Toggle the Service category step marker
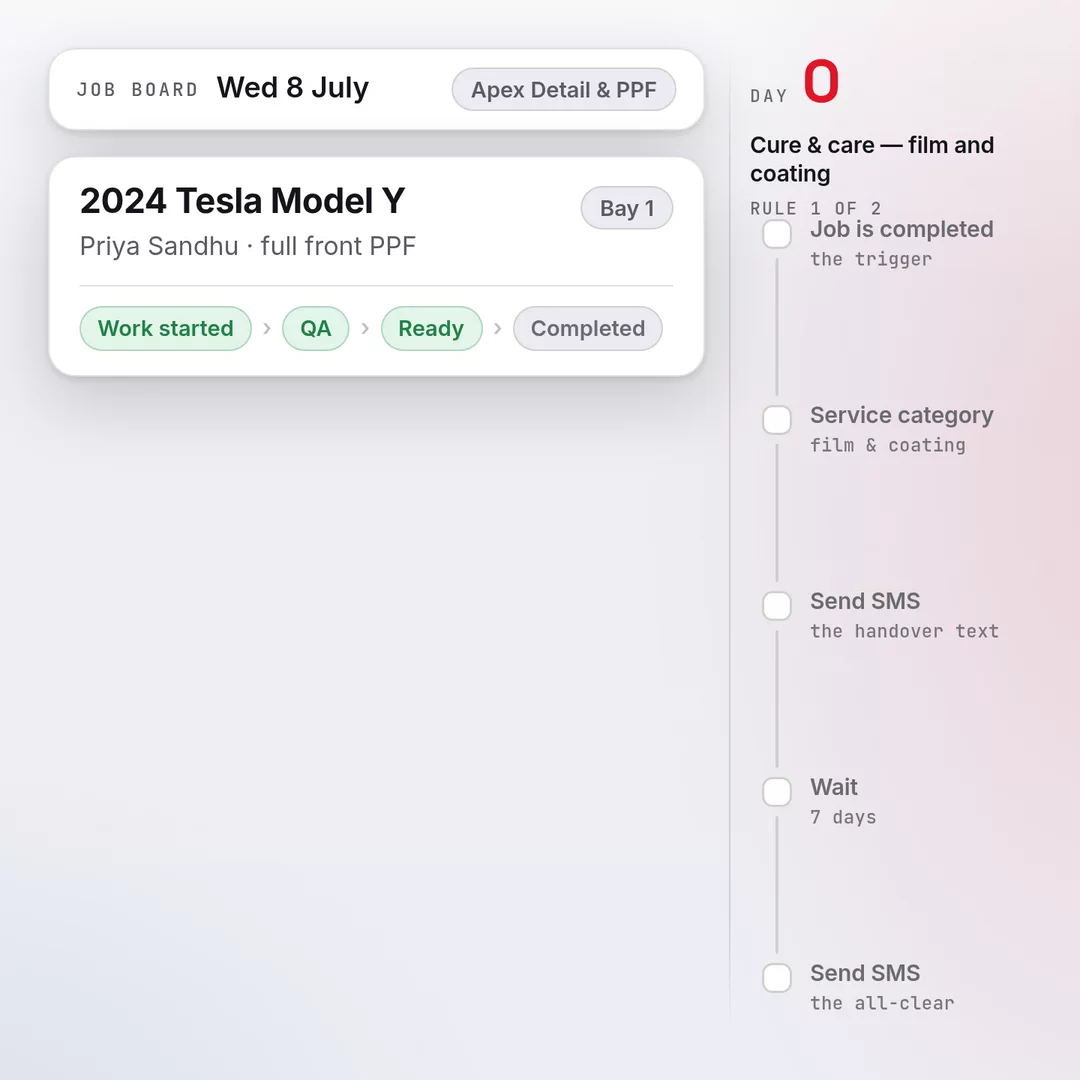 [x=777, y=420]
